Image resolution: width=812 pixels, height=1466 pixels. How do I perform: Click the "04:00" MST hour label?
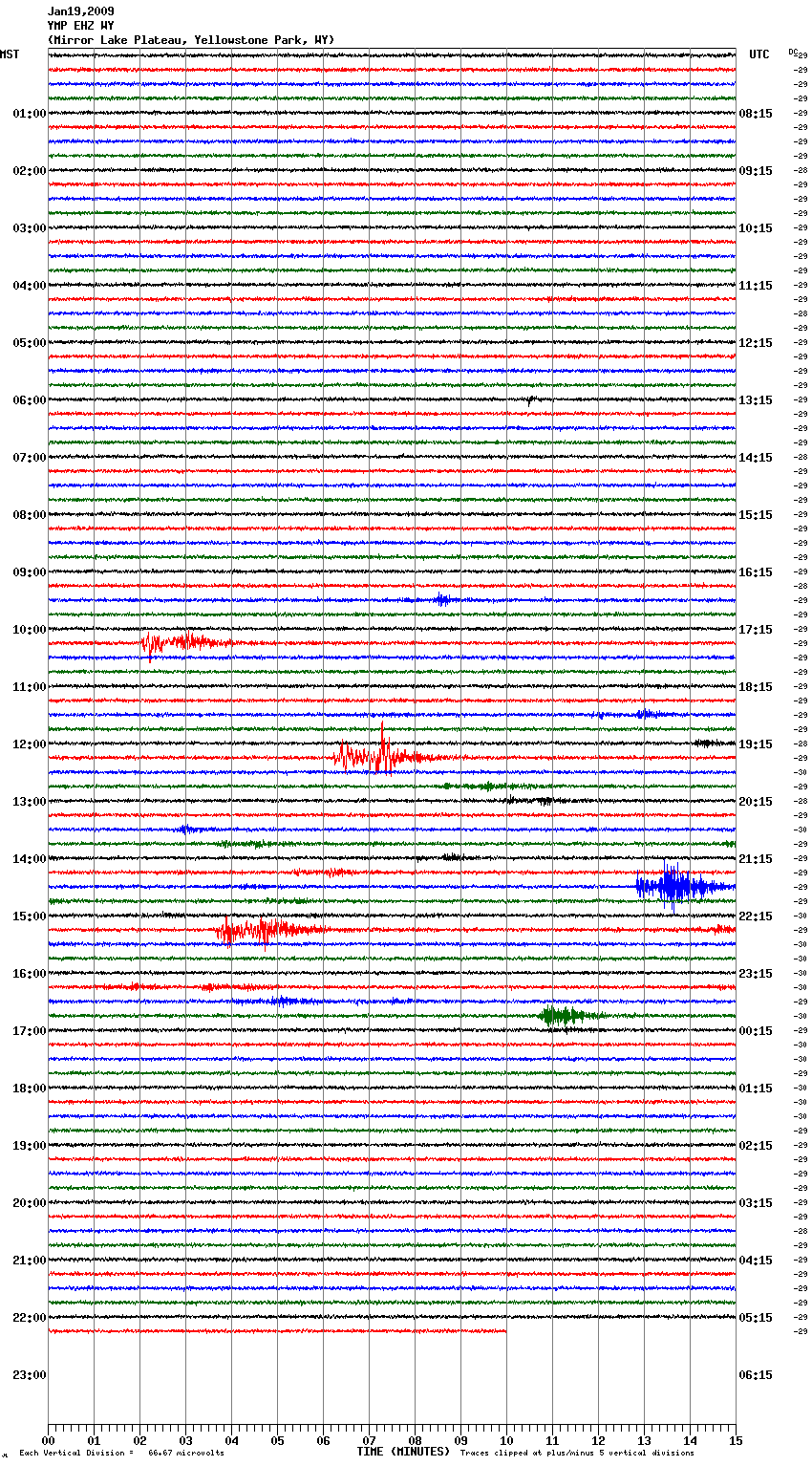tap(30, 286)
